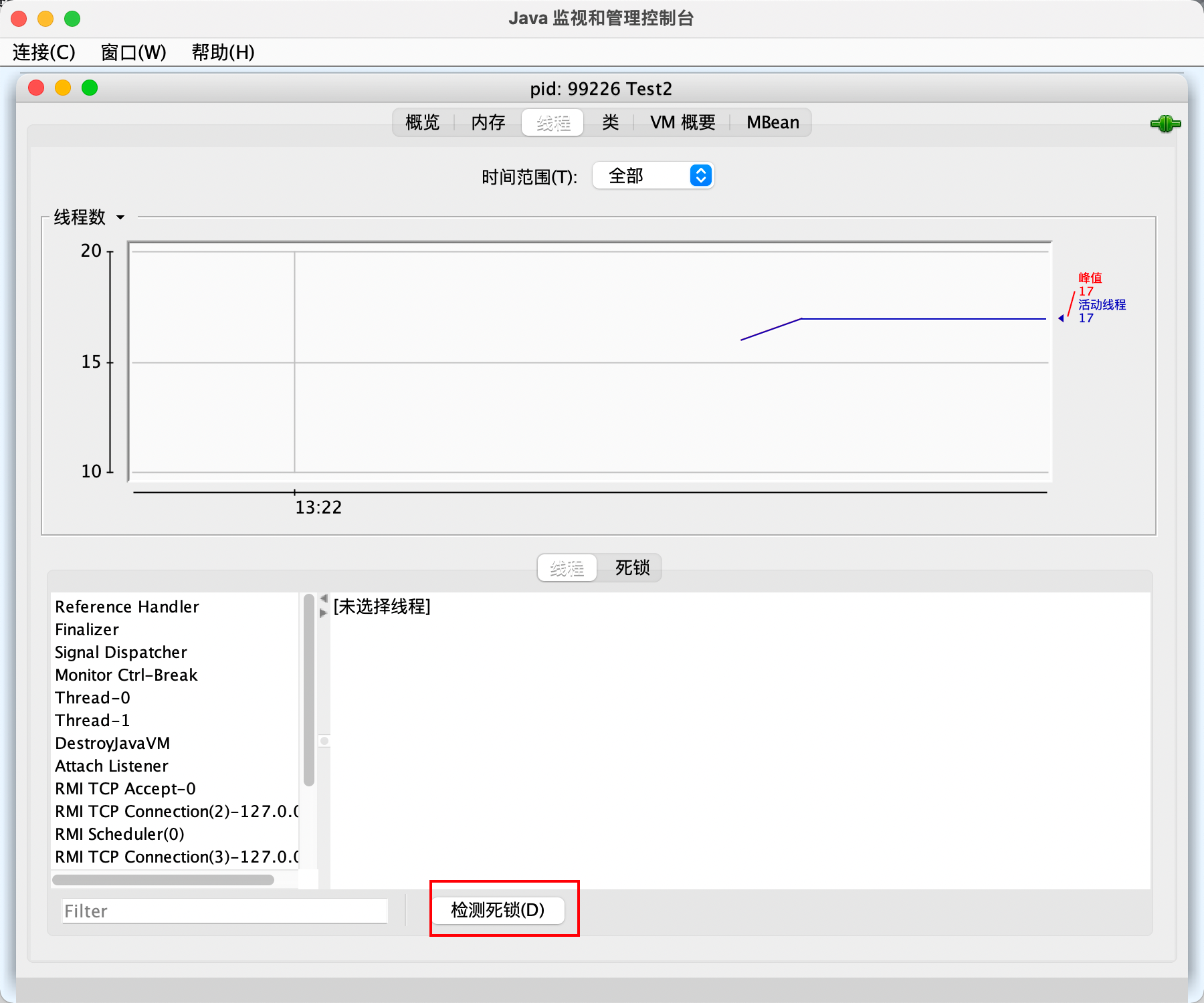Maximize the pid 99226 Test2 window

tap(90, 88)
